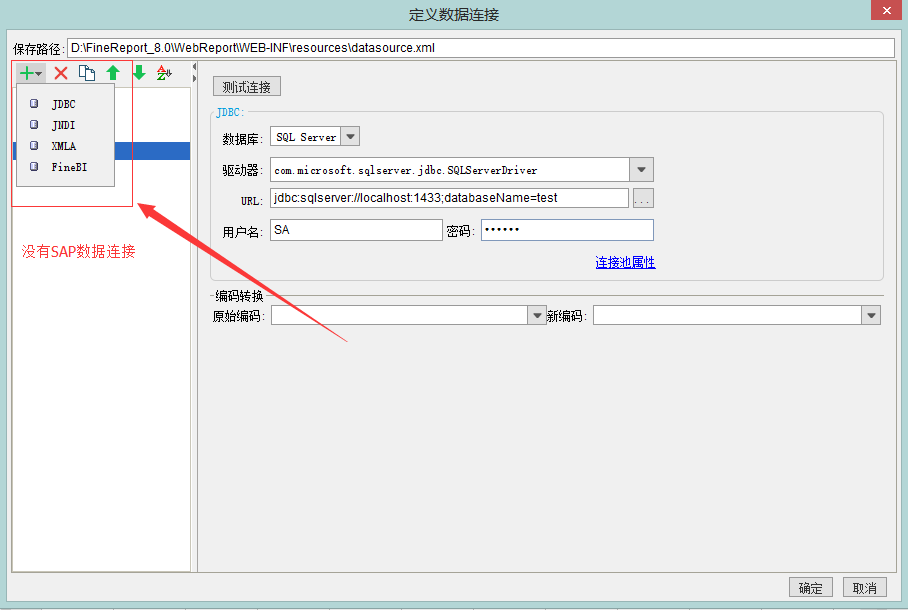Select the highlighted connection row in list

[x=152, y=151]
